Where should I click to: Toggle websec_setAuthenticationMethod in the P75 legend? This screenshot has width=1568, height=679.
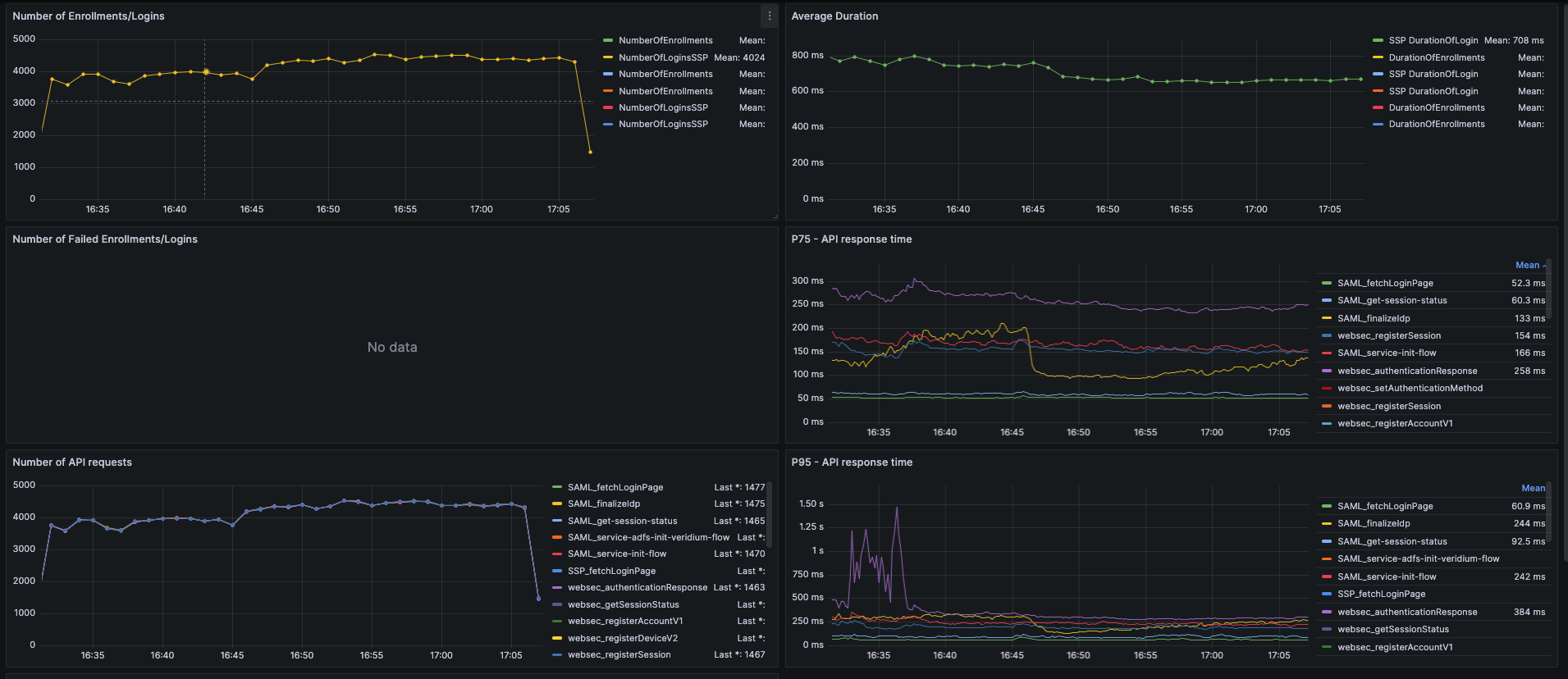click(1410, 388)
